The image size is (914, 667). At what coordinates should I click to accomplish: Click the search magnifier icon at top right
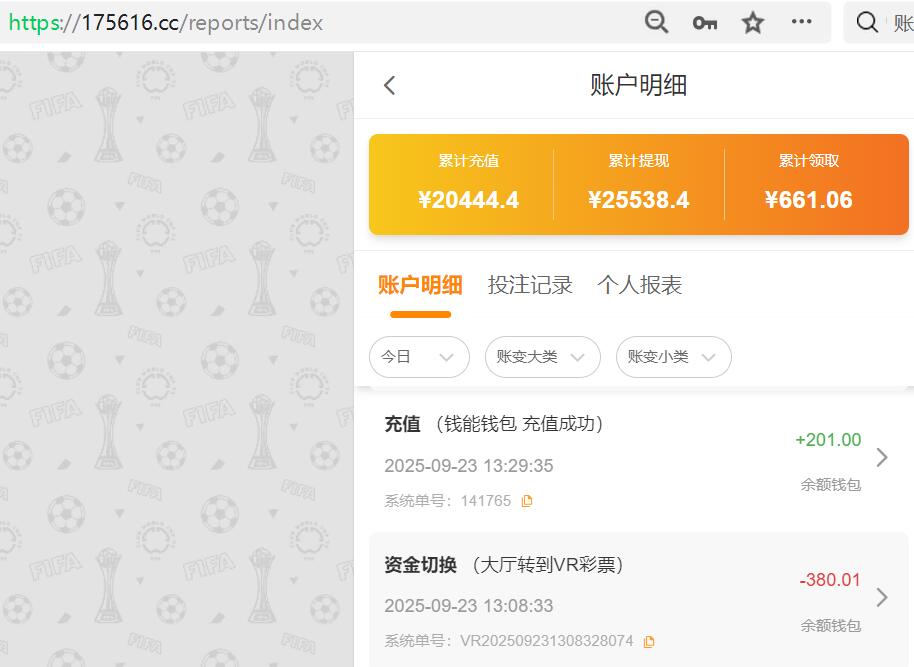866,22
